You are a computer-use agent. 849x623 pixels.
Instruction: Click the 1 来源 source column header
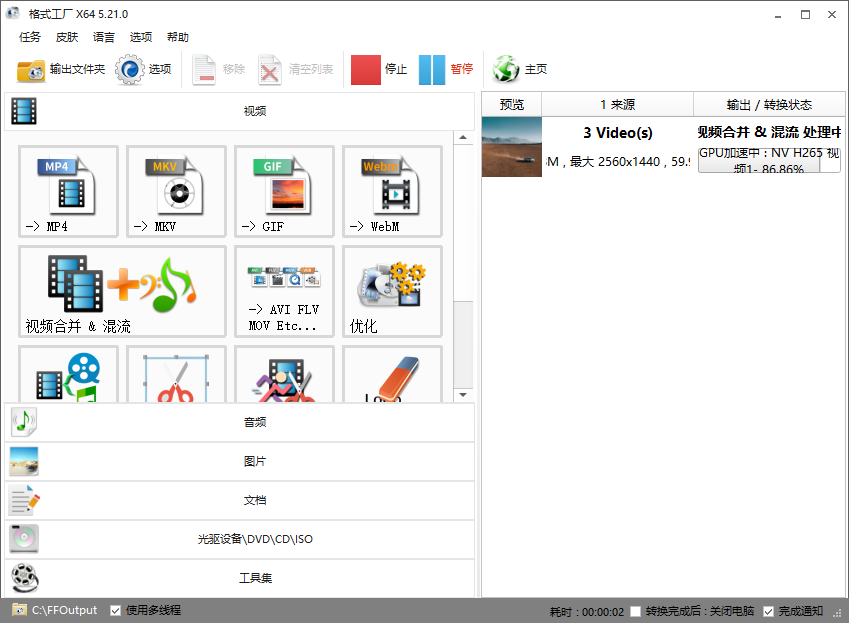coord(617,104)
